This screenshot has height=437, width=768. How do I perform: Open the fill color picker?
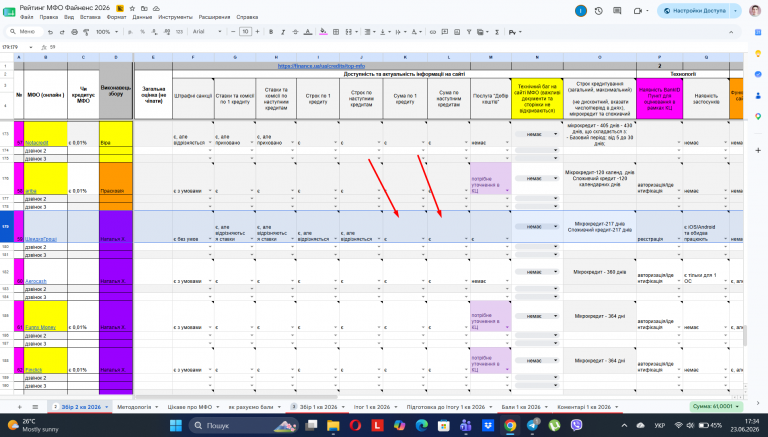coord(323,32)
